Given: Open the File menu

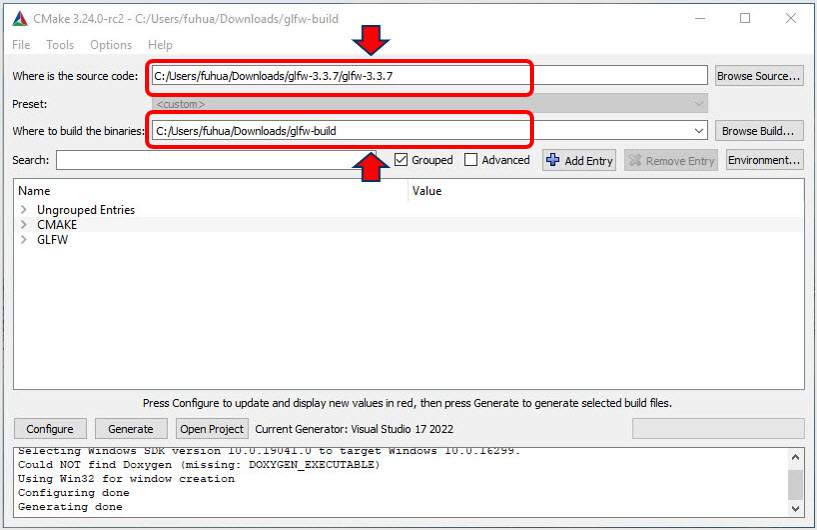Looking at the screenshot, I should coord(21,45).
